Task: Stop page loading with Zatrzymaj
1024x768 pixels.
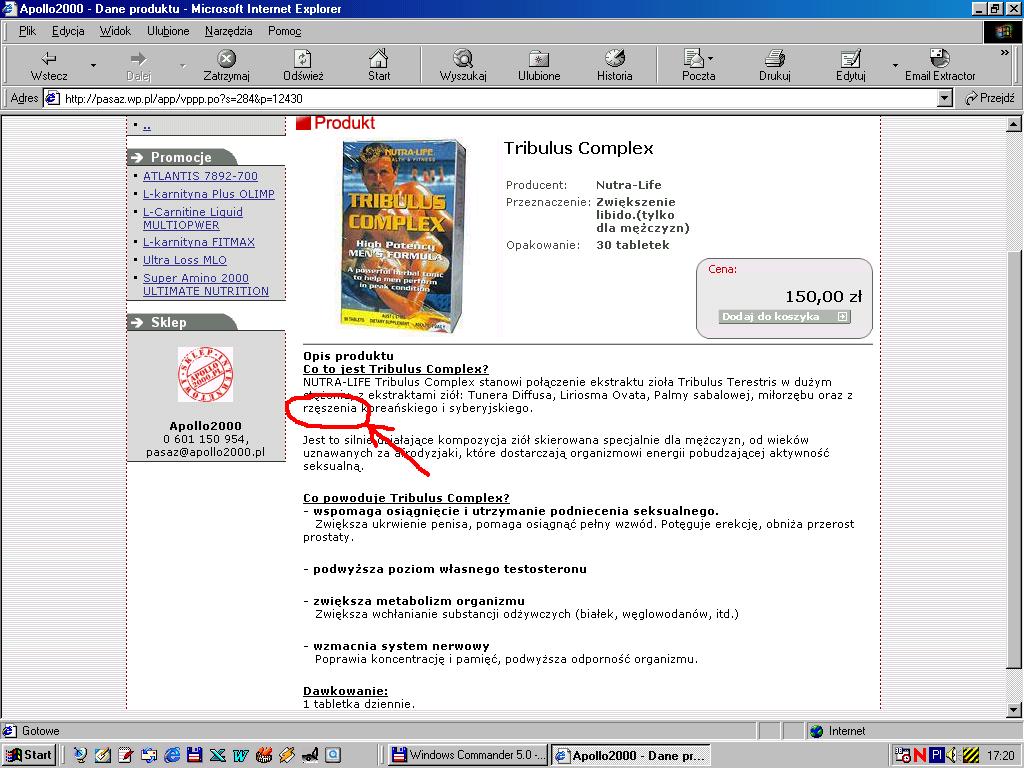Action: point(226,65)
